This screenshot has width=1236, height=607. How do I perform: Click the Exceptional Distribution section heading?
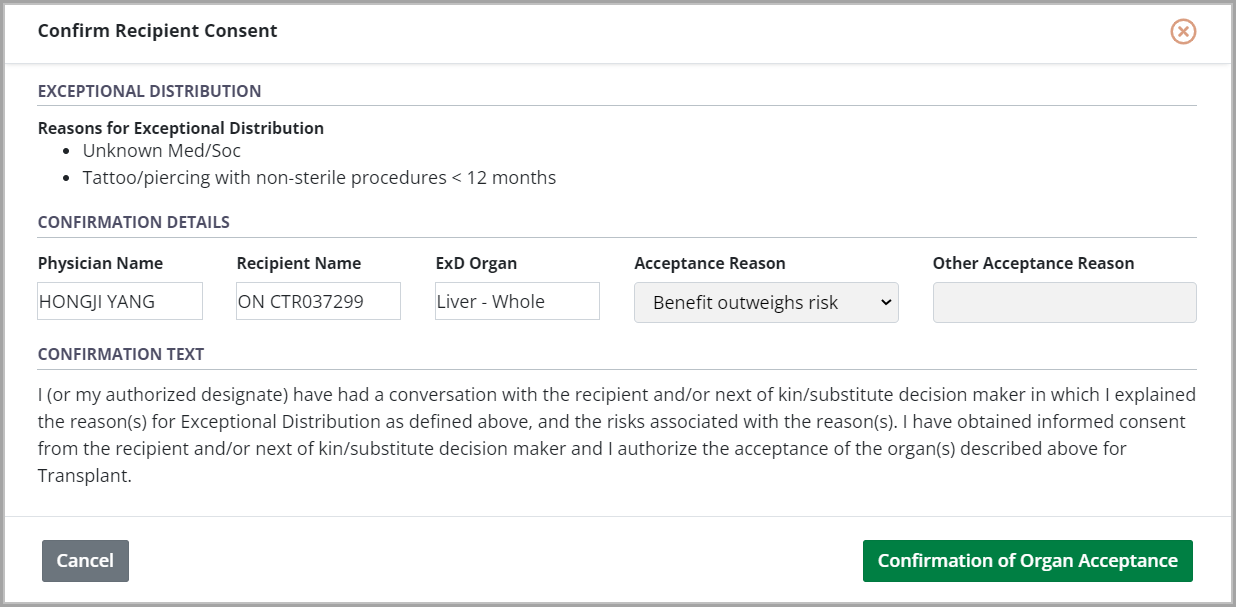149,91
